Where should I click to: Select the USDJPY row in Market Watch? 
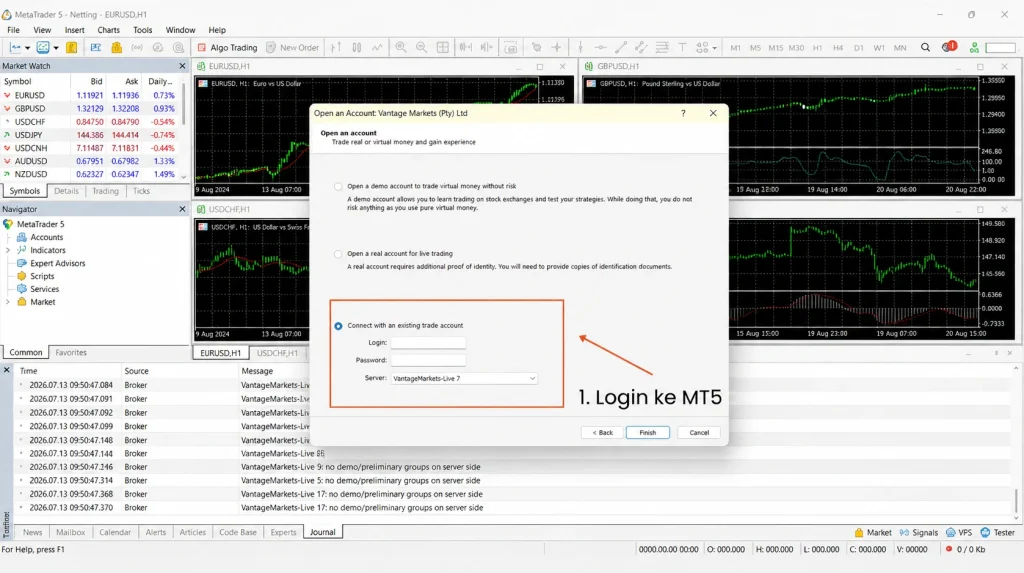click(90, 135)
